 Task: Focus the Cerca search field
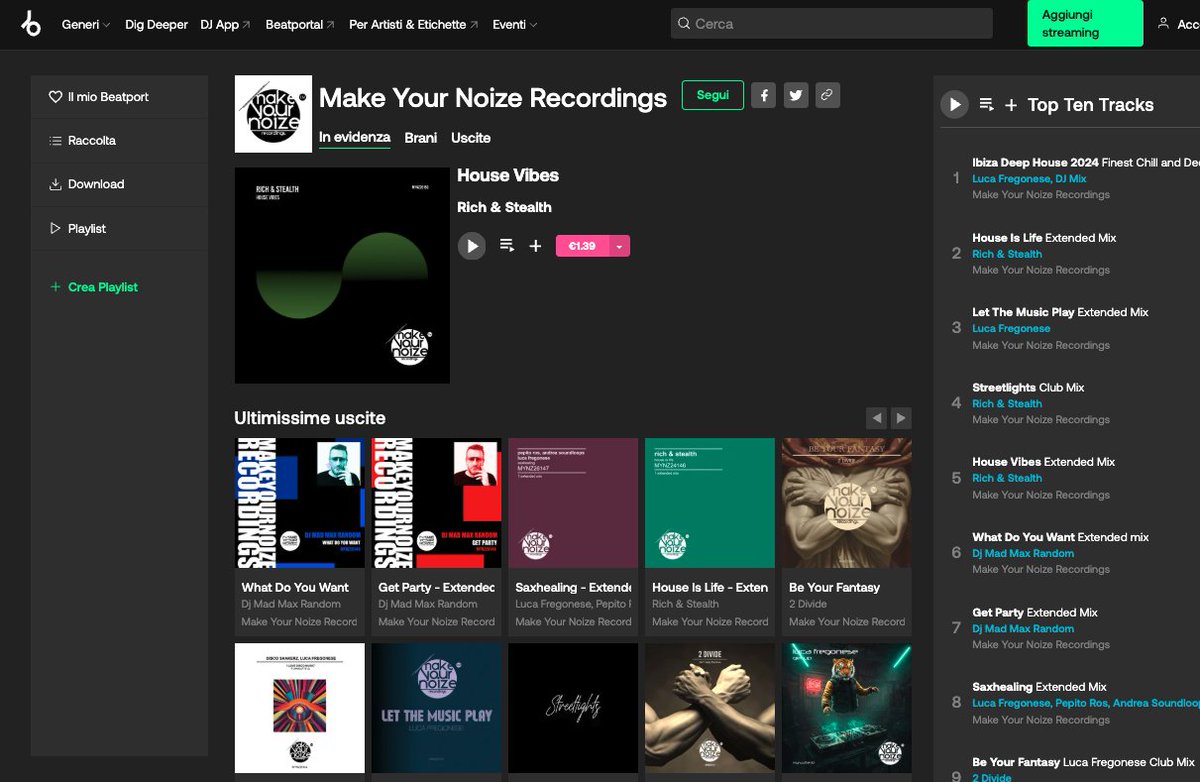click(831, 23)
